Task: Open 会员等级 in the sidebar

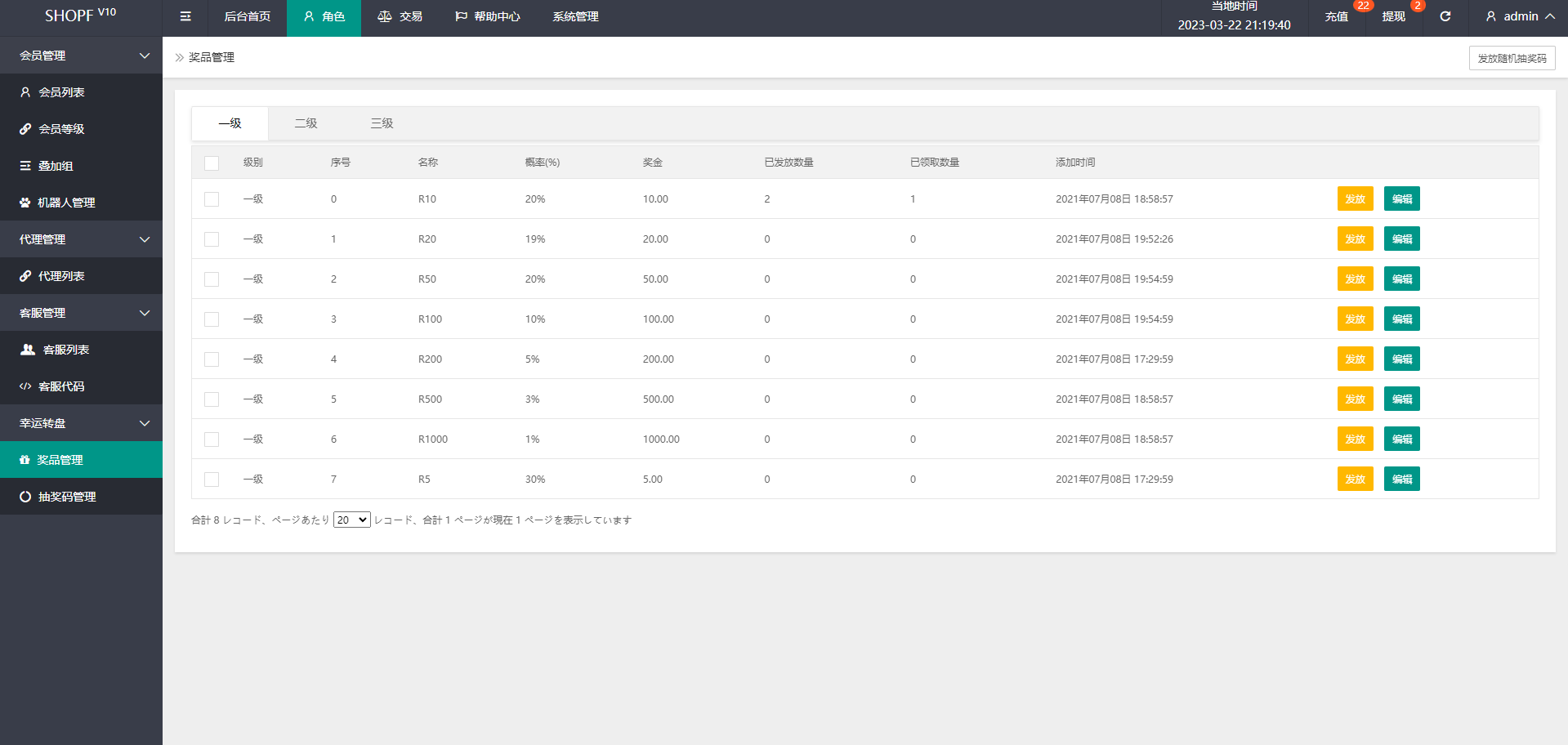Action: click(x=61, y=129)
